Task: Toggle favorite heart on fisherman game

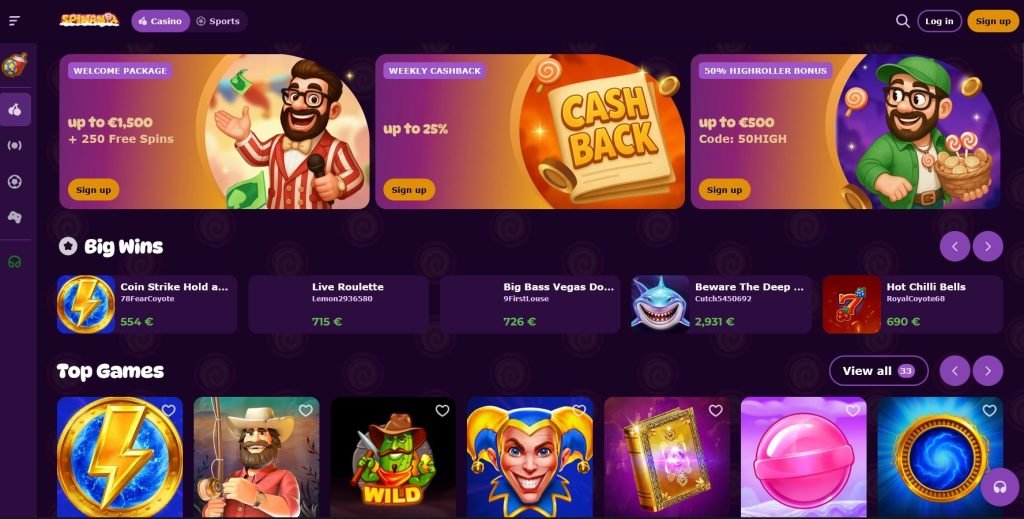Action: (x=306, y=410)
